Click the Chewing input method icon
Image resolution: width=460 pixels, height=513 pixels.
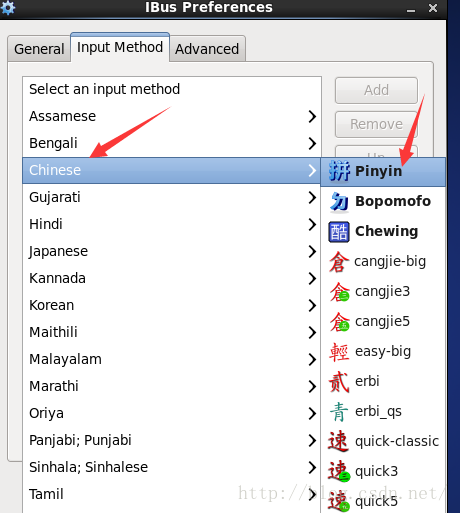(339, 232)
